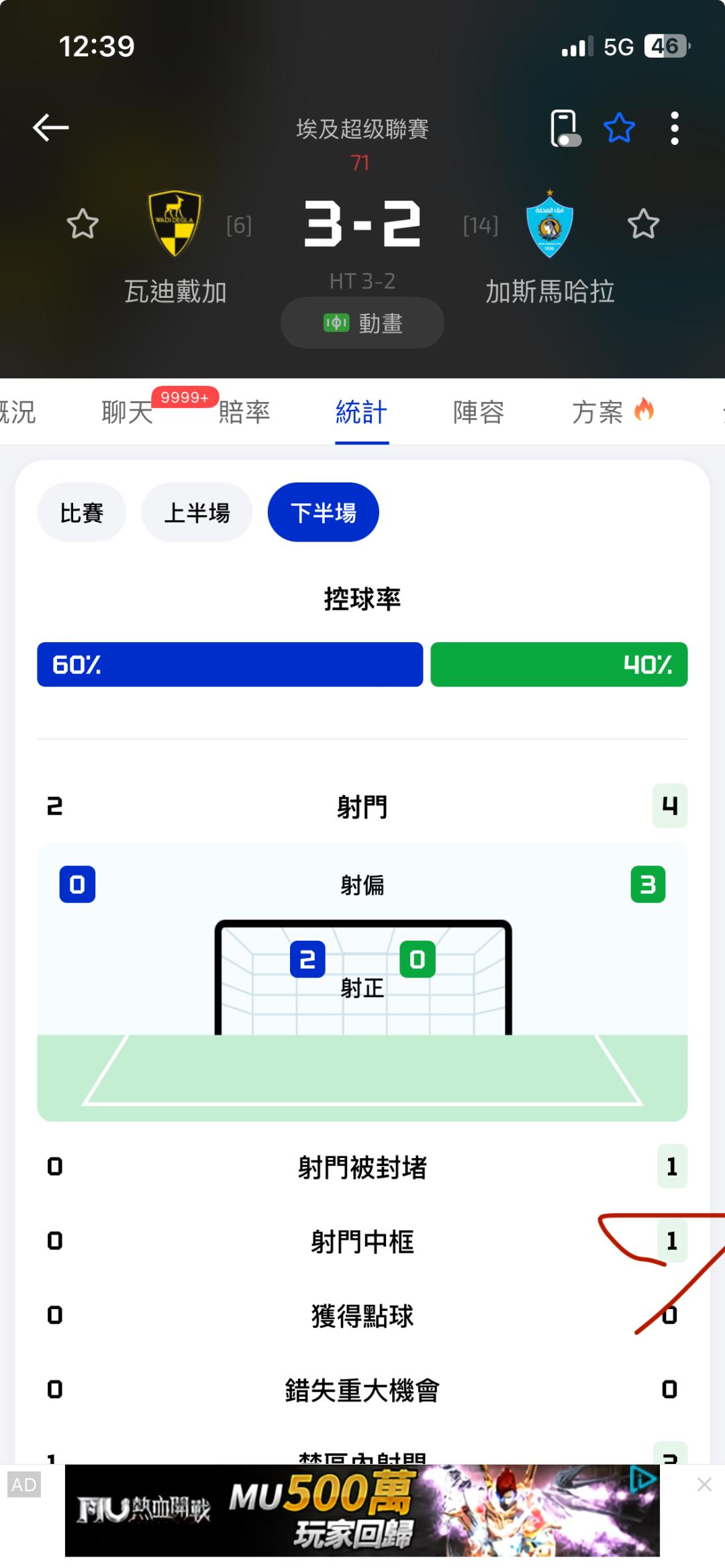Close the MU advertisement banner

(704, 1485)
